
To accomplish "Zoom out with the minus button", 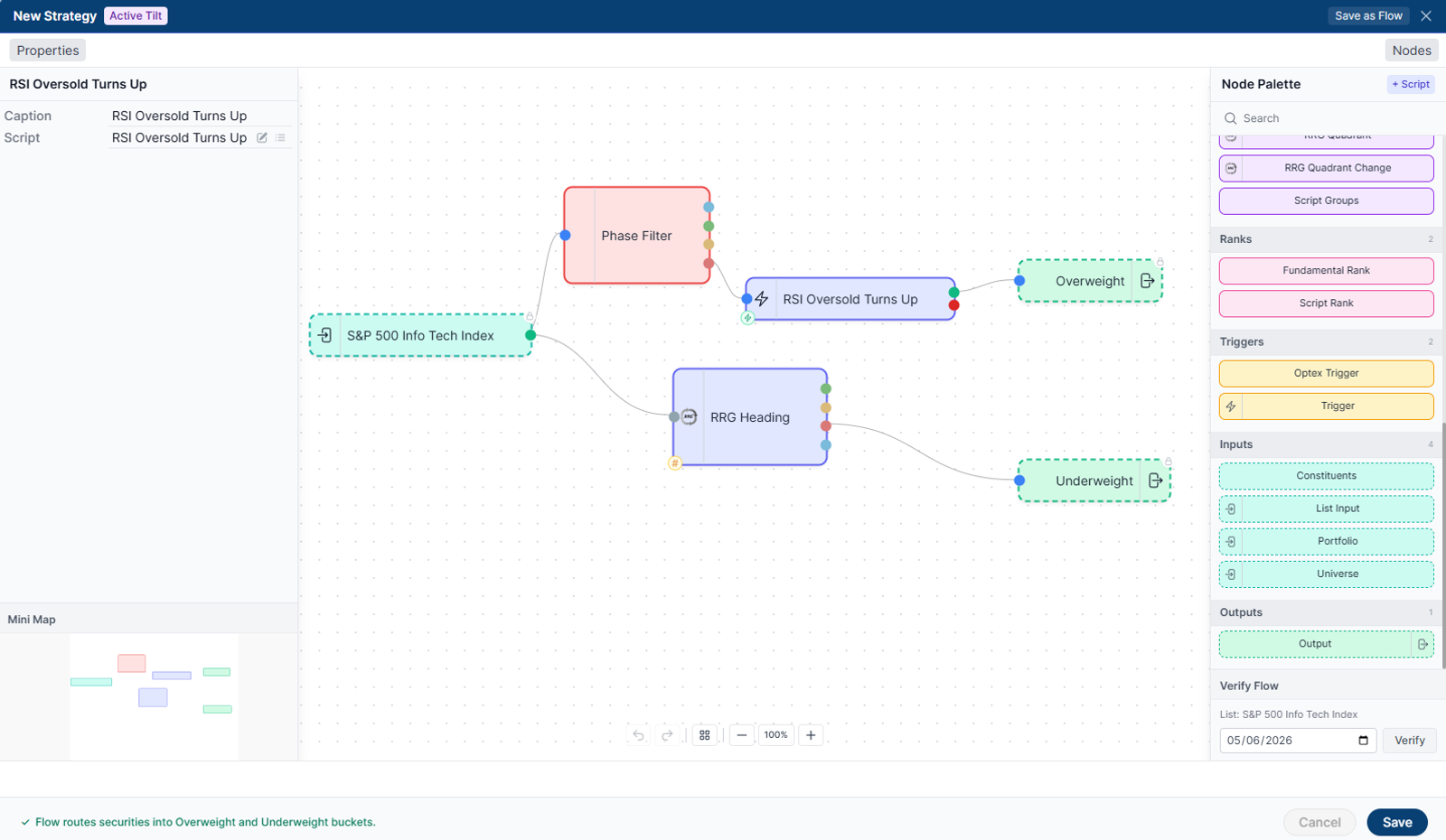I will pyautogui.click(x=742, y=735).
